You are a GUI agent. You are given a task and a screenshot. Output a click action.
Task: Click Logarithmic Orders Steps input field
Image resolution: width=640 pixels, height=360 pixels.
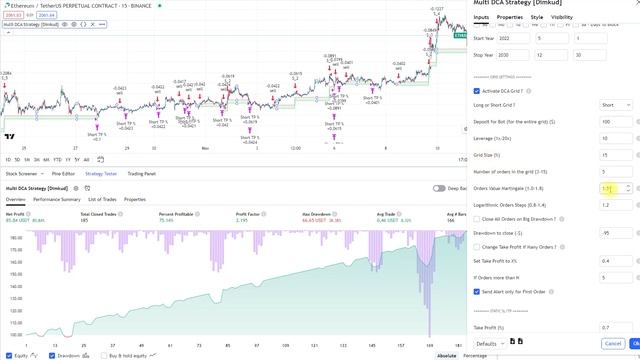click(x=616, y=205)
